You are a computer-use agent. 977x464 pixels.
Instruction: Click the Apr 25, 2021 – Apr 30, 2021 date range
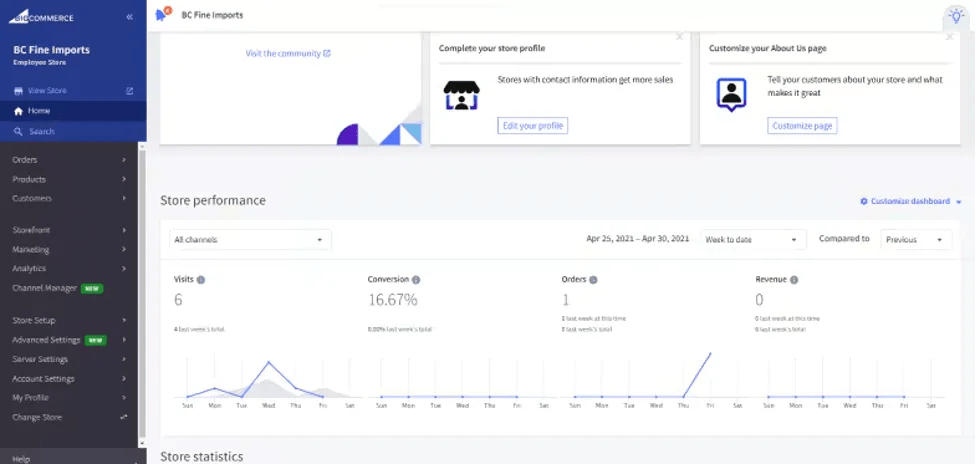[x=637, y=239]
